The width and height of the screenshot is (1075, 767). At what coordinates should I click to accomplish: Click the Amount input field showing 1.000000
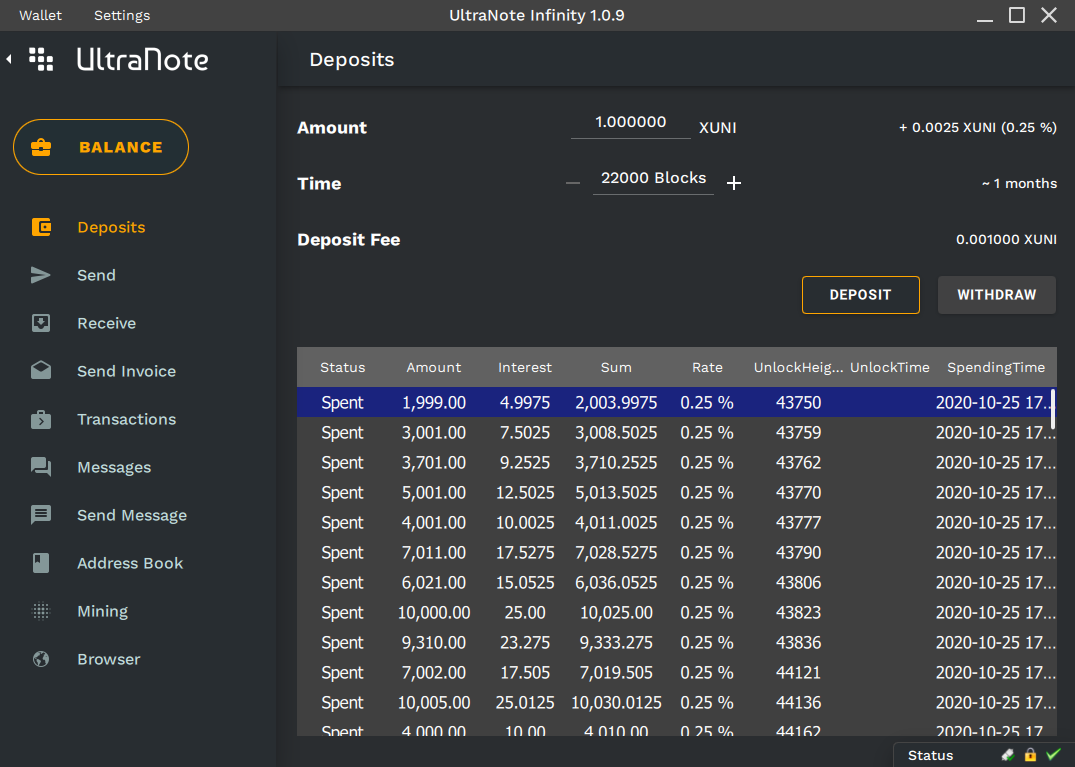[x=631, y=123]
